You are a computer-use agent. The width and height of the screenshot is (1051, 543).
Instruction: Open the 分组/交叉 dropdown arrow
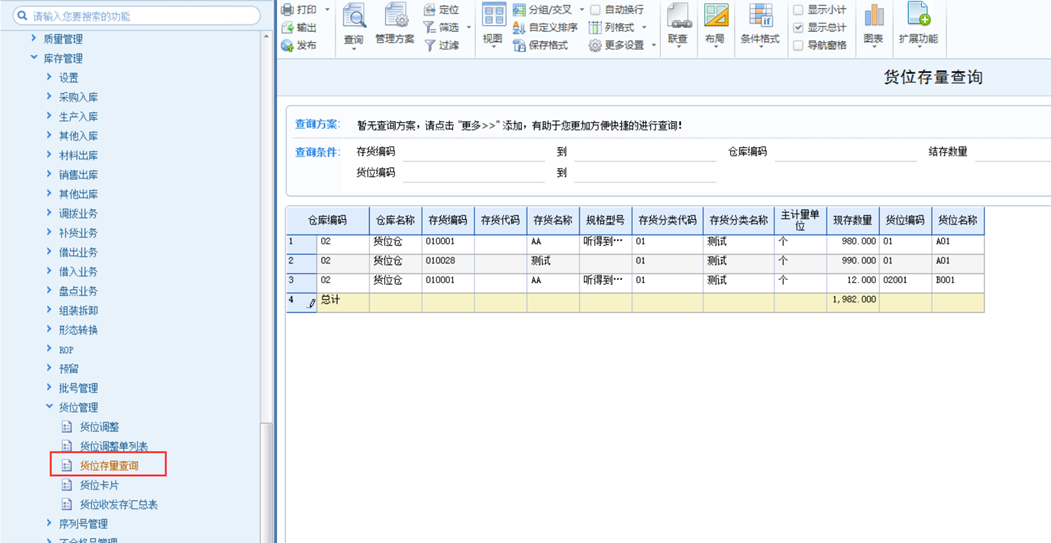coord(582,9)
